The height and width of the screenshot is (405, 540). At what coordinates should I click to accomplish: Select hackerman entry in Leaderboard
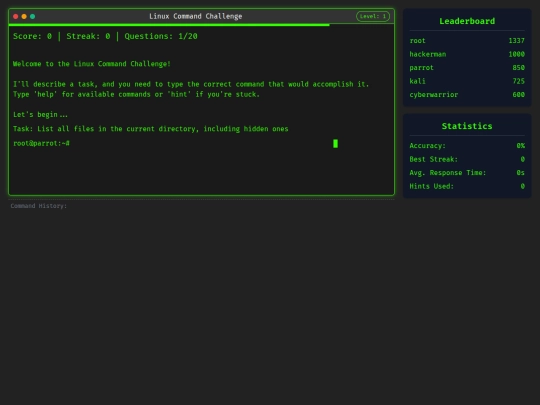pos(467,54)
